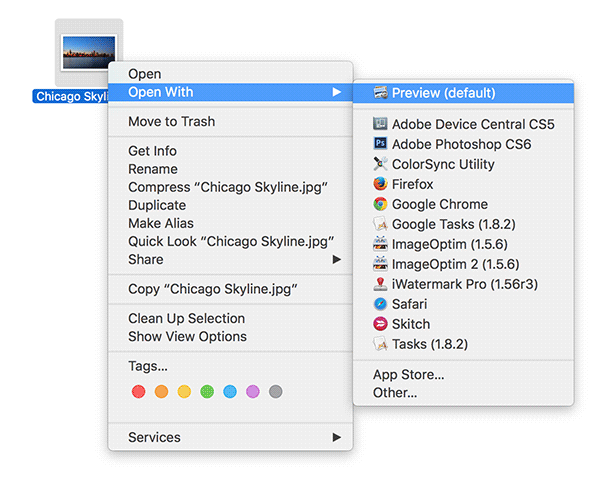Choose Clean Up Selection

click(230, 318)
